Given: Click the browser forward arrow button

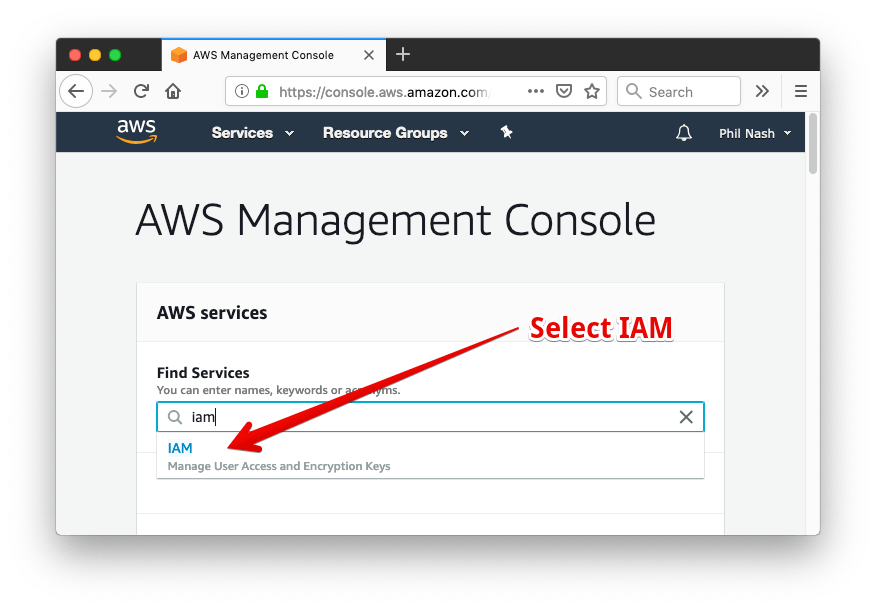Looking at the screenshot, I should [109, 91].
